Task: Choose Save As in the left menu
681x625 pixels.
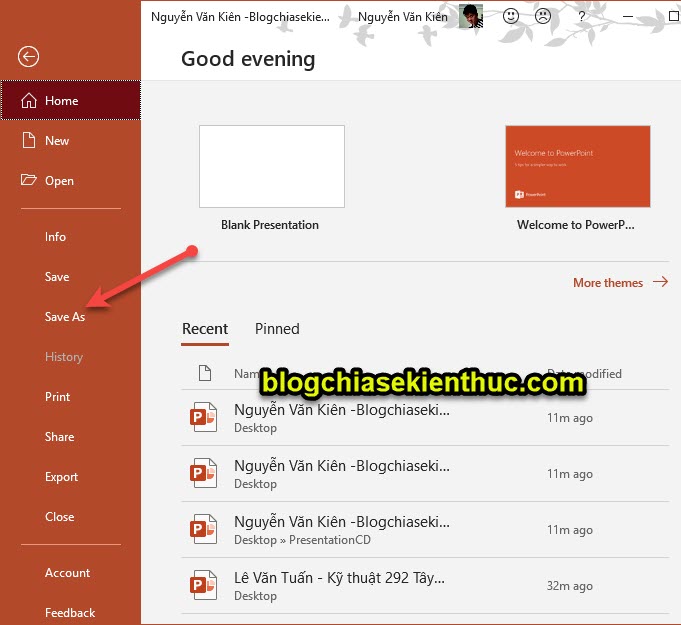Action: coord(65,317)
